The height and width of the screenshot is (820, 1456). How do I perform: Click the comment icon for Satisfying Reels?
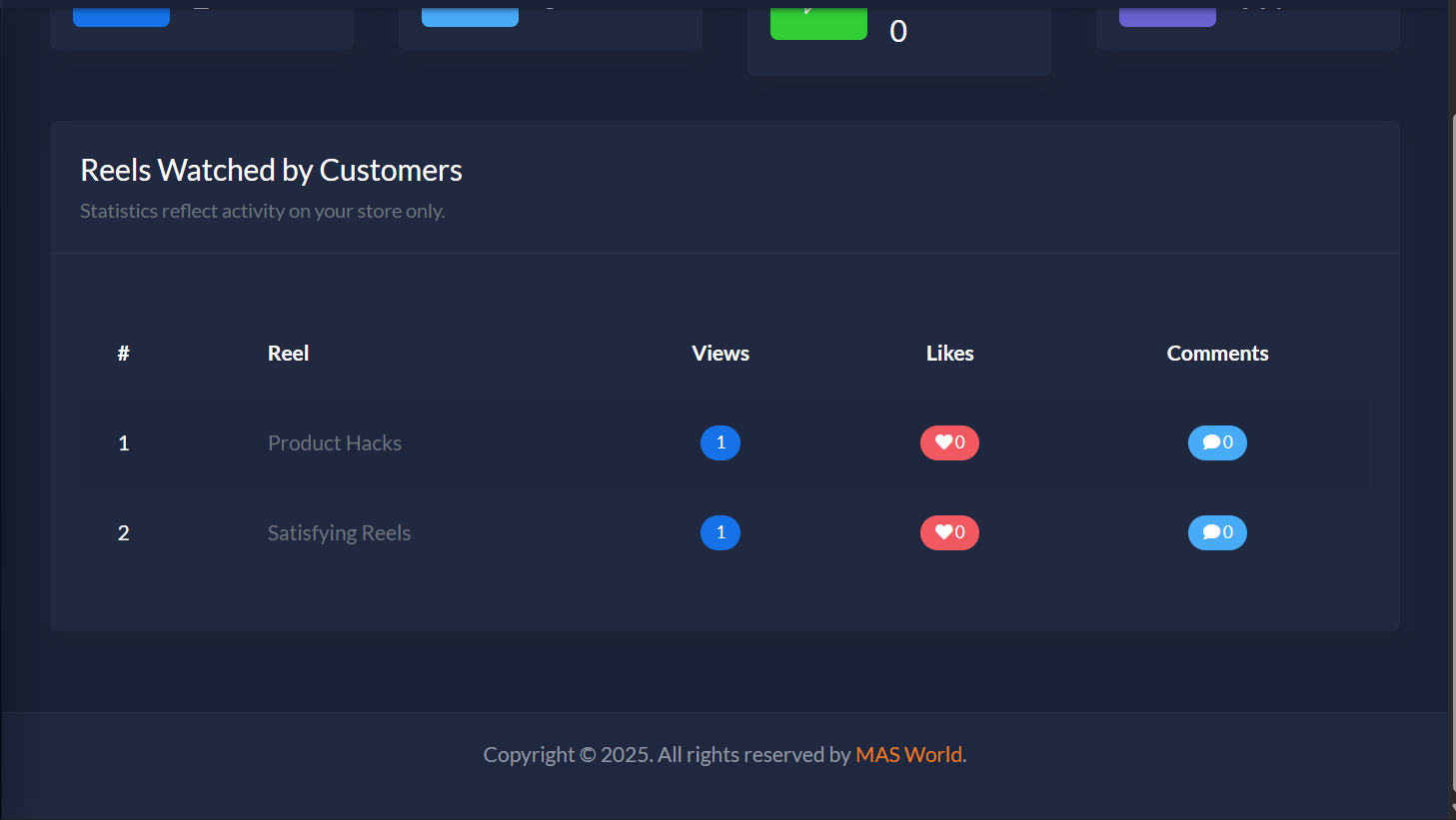(x=1209, y=532)
